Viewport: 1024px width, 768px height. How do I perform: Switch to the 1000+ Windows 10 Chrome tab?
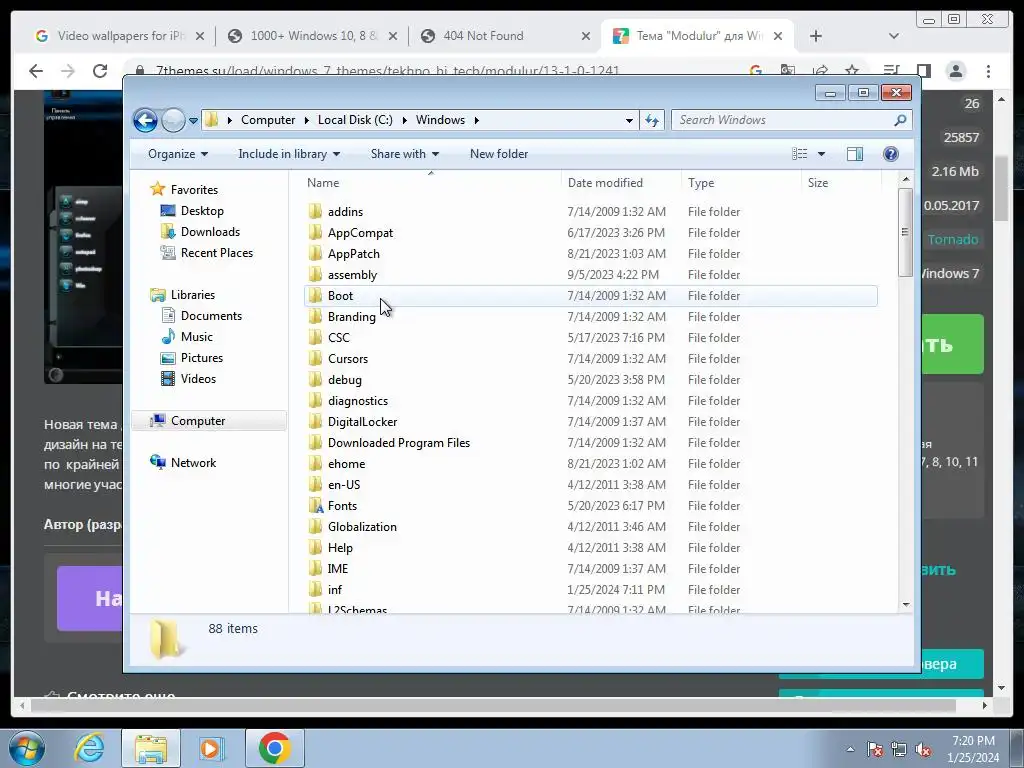[x=312, y=36]
